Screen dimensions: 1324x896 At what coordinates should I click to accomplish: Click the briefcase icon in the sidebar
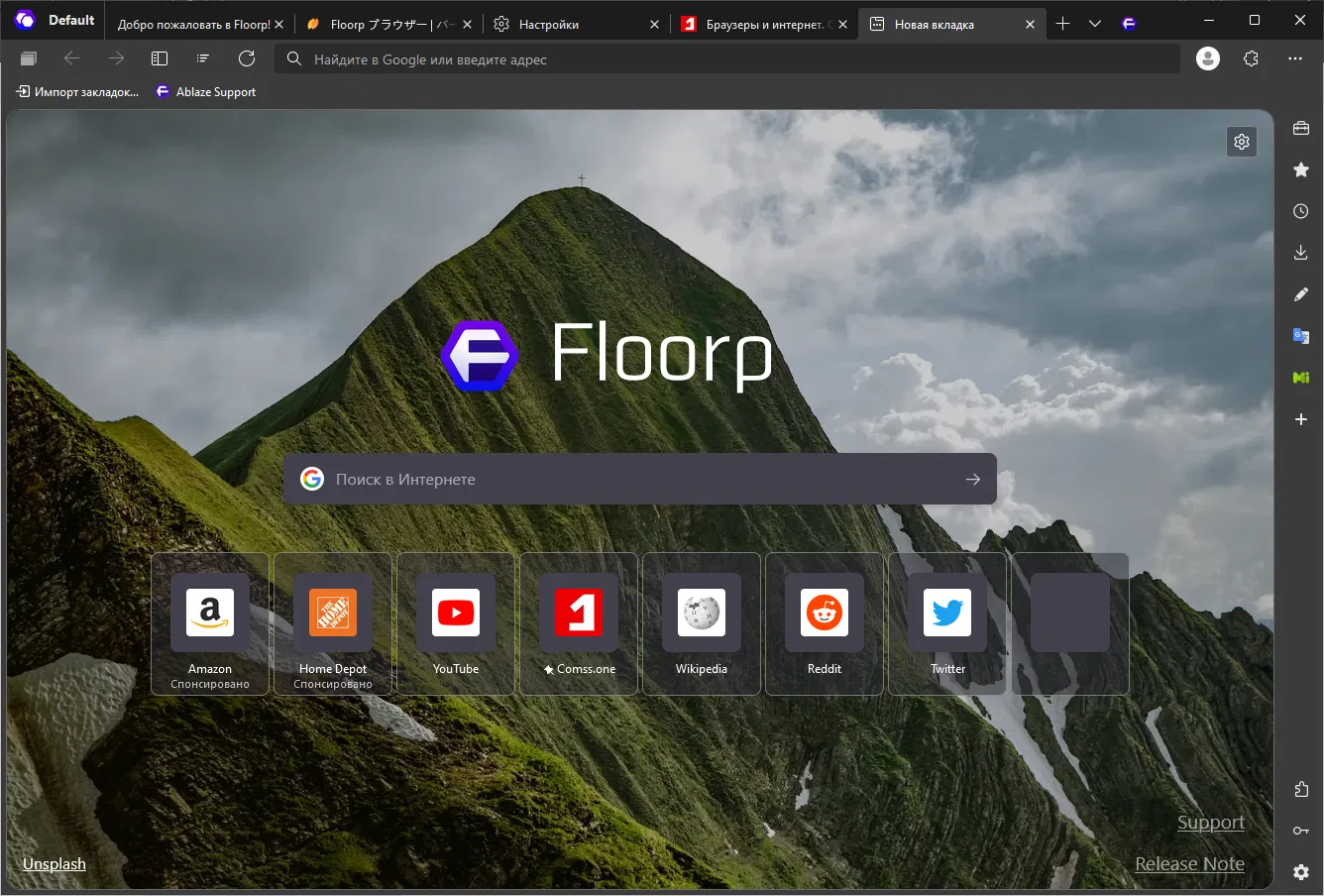point(1301,128)
